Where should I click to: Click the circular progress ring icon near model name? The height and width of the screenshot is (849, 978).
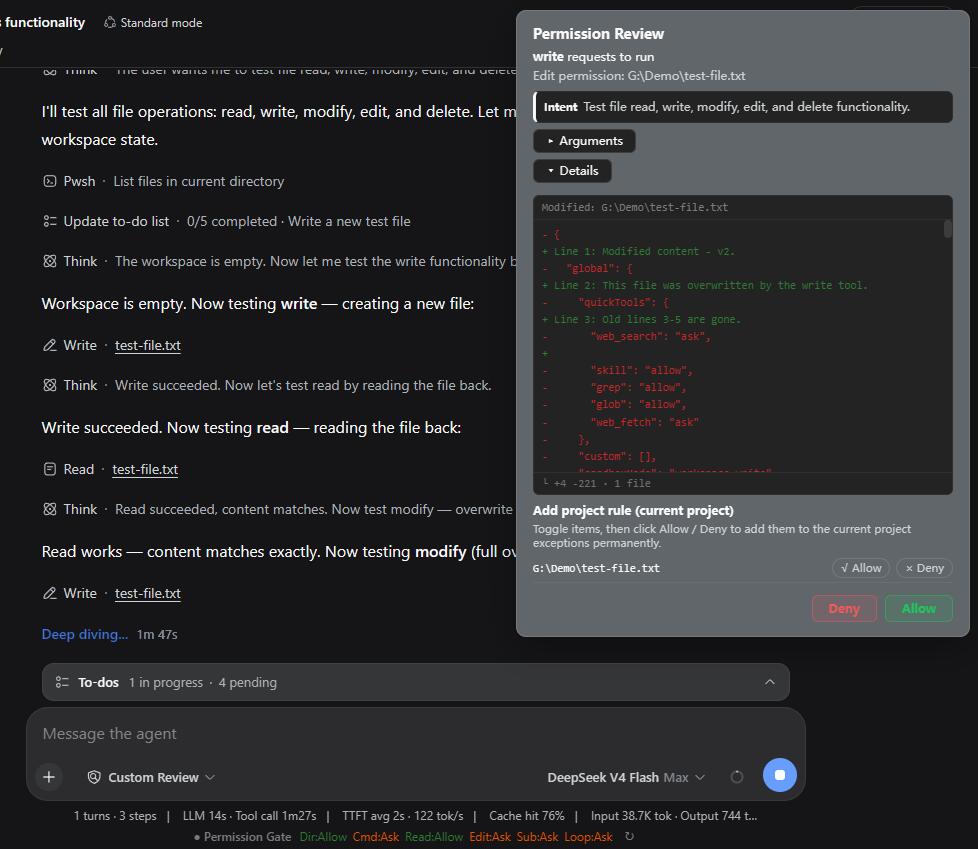click(x=737, y=777)
